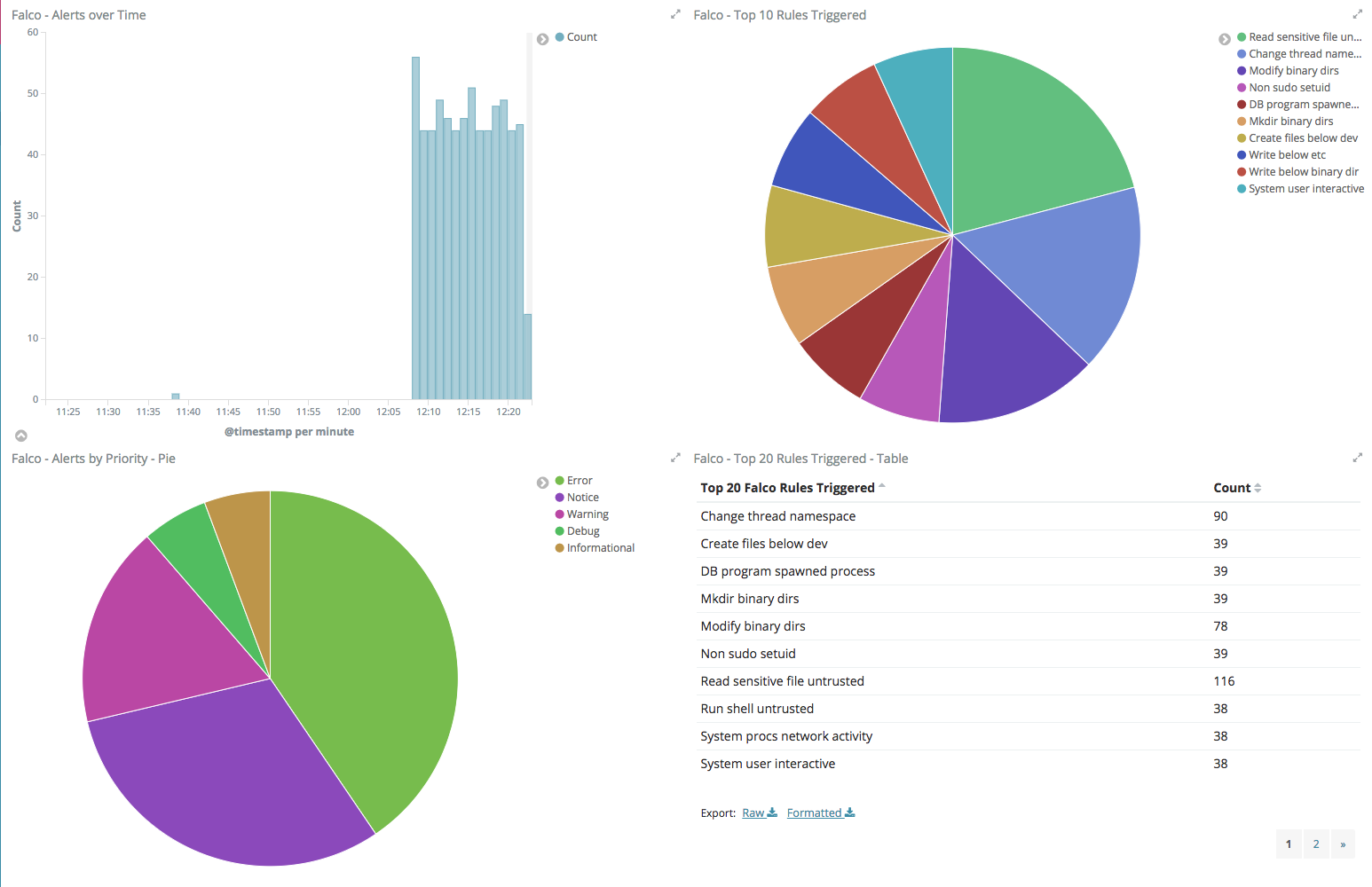Collapse the panel with the up-arrow circle icon

point(21,436)
